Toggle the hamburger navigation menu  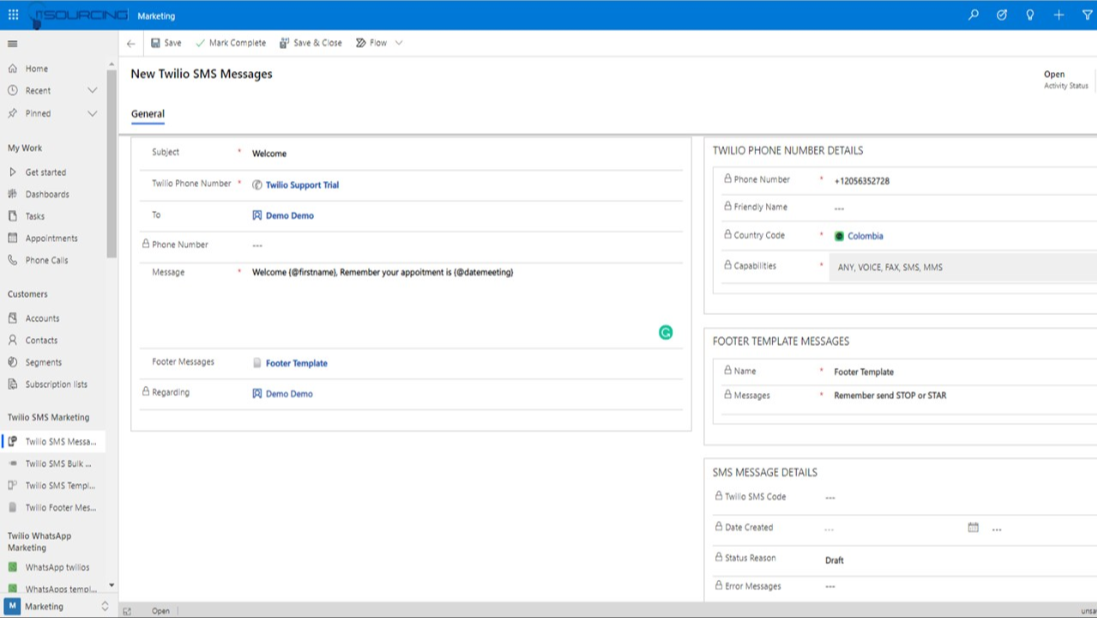13,43
